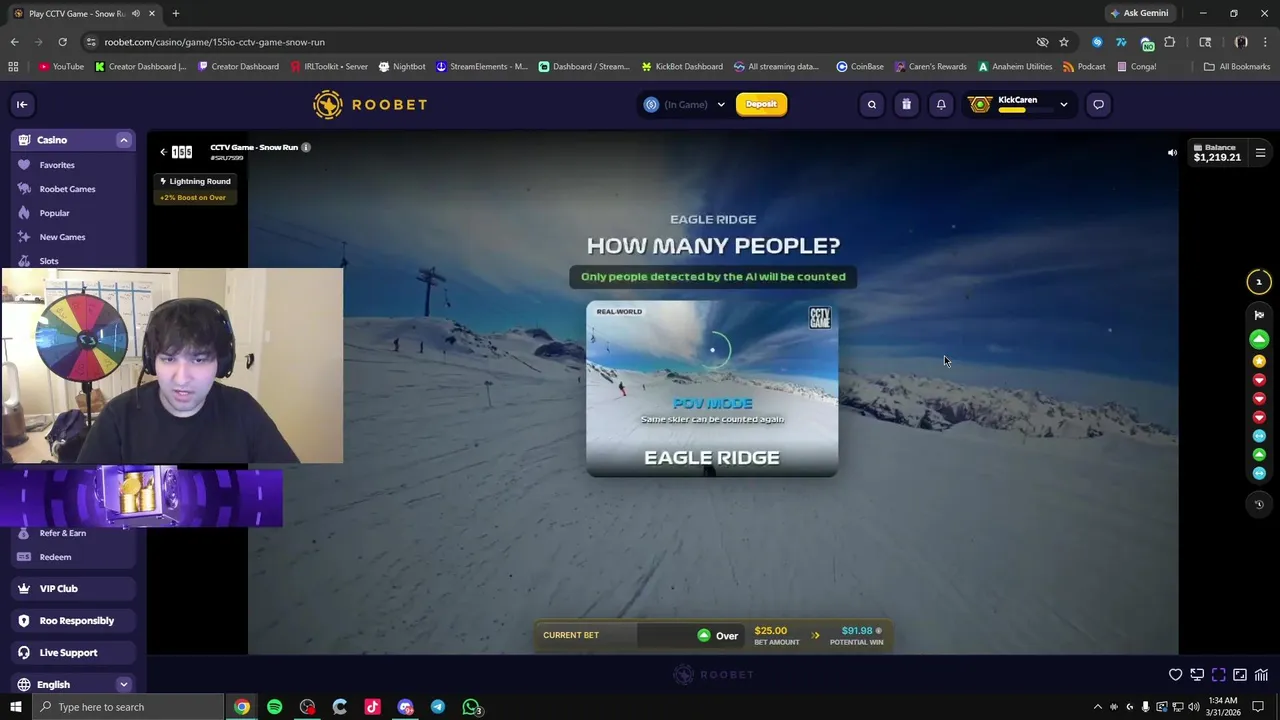Open New Games in sidebar

[x=73, y=237]
